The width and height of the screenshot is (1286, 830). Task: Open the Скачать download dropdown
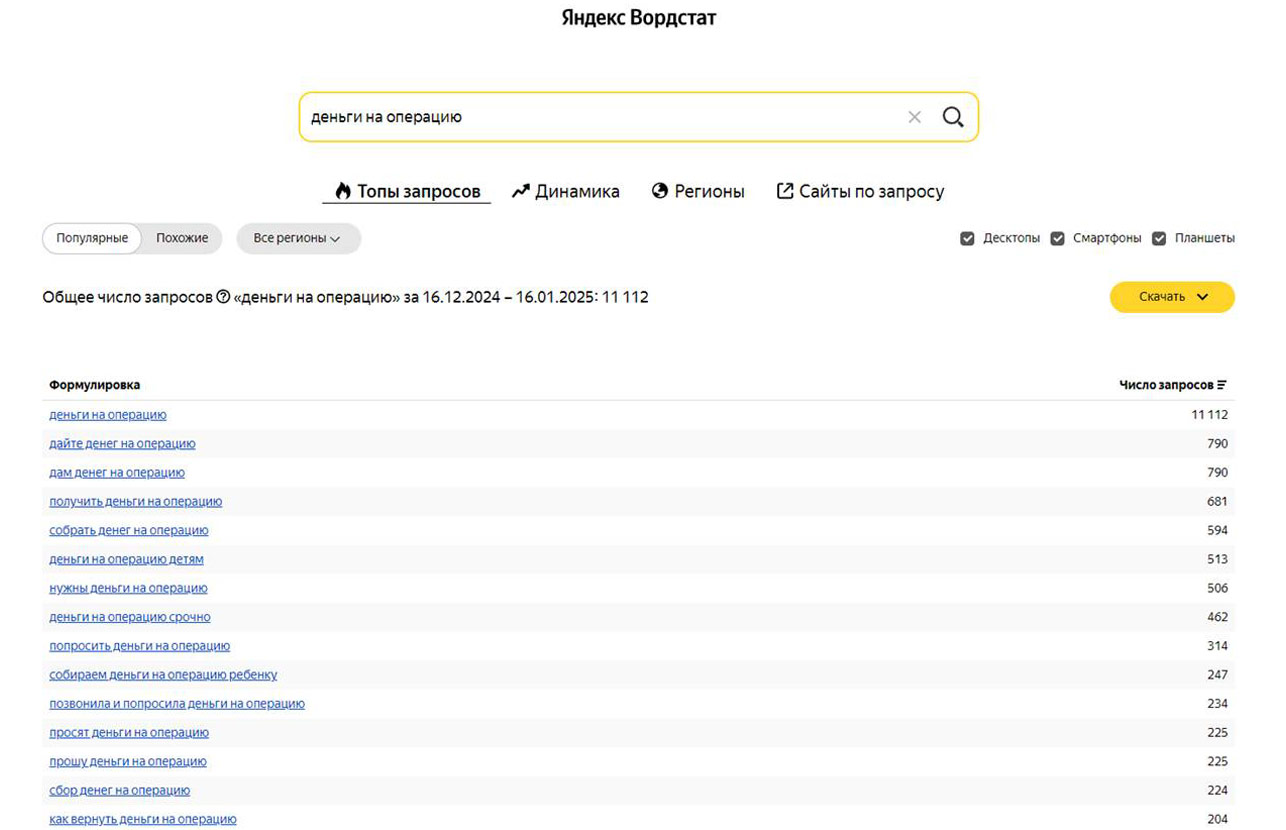[1172, 297]
